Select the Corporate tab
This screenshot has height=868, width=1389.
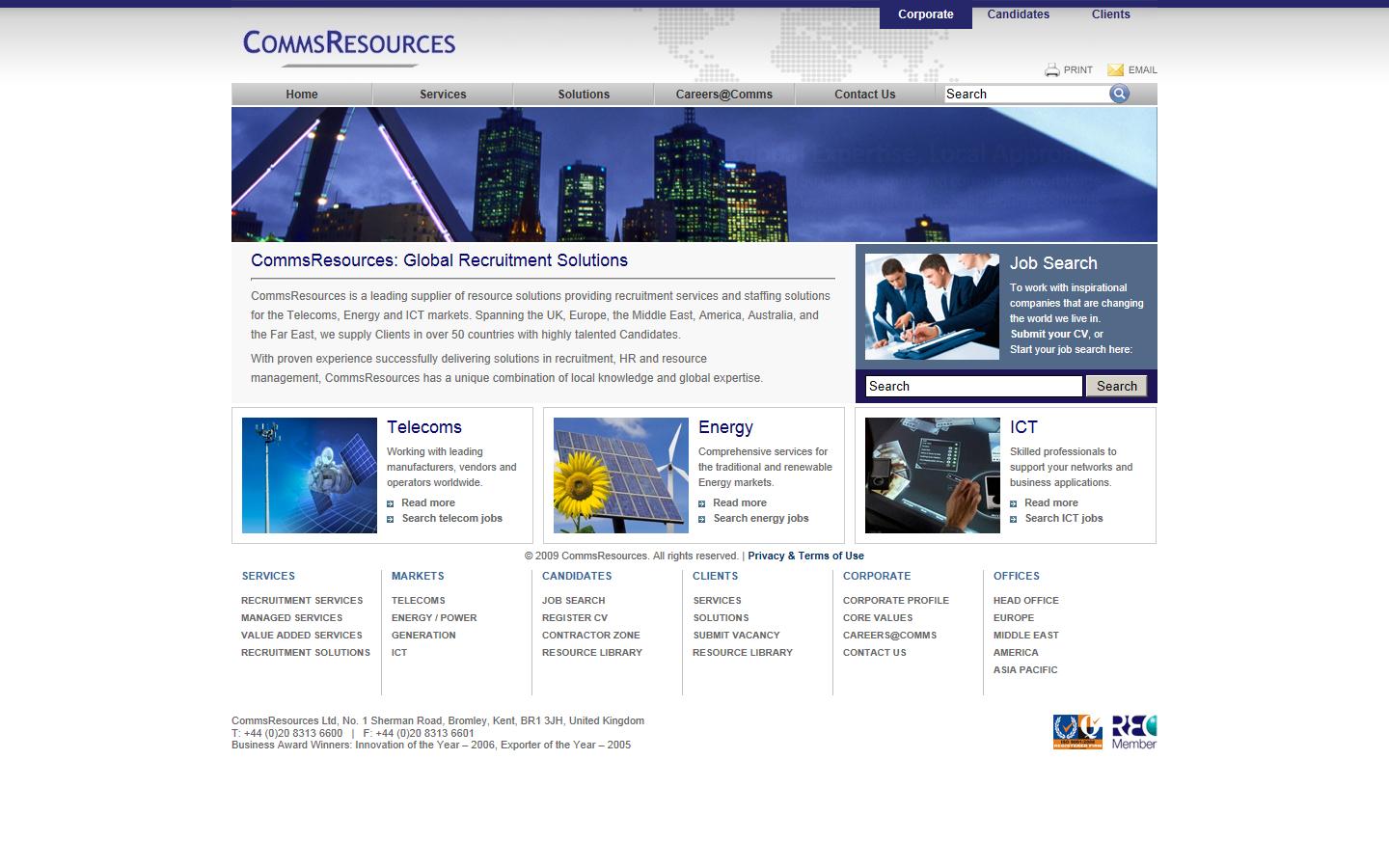[x=924, y=14]
